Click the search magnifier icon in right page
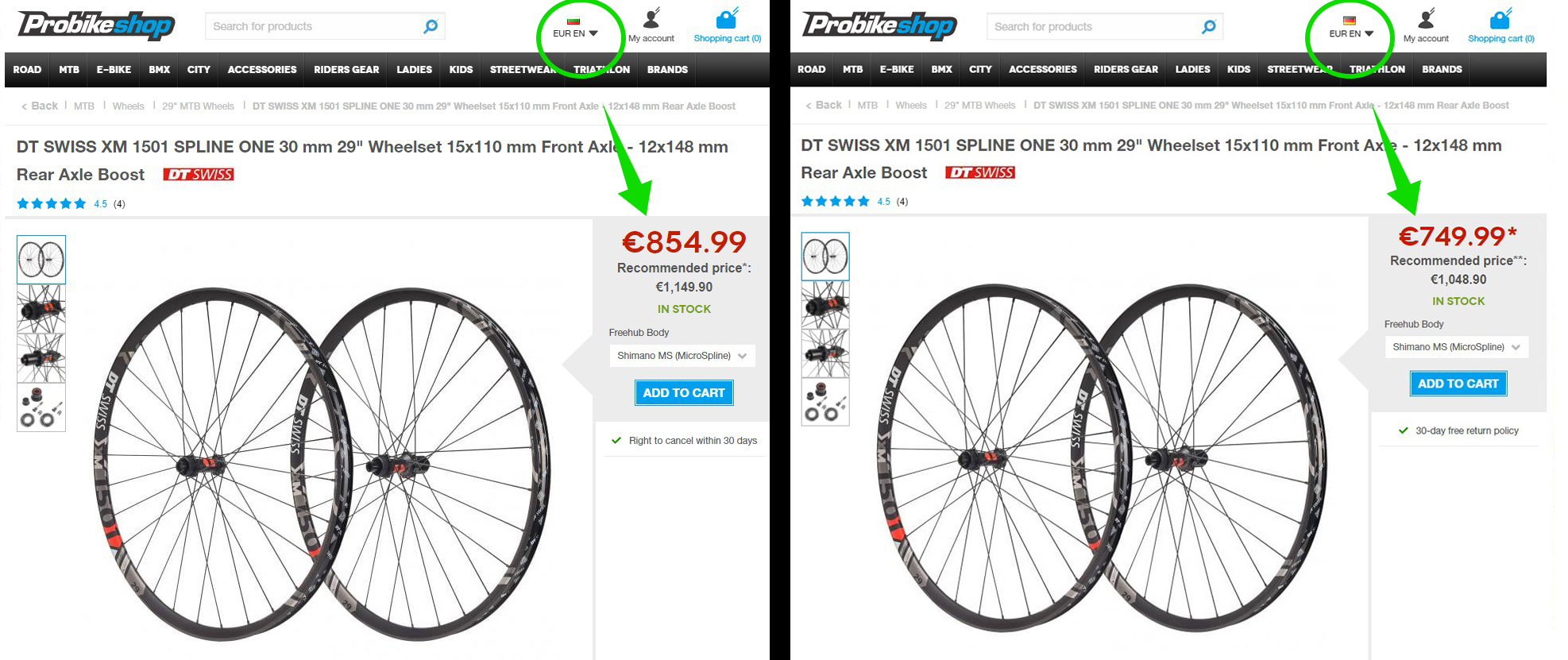Image resolution: width=1568 pixels, height=660 pixels. pos(1209,27)
